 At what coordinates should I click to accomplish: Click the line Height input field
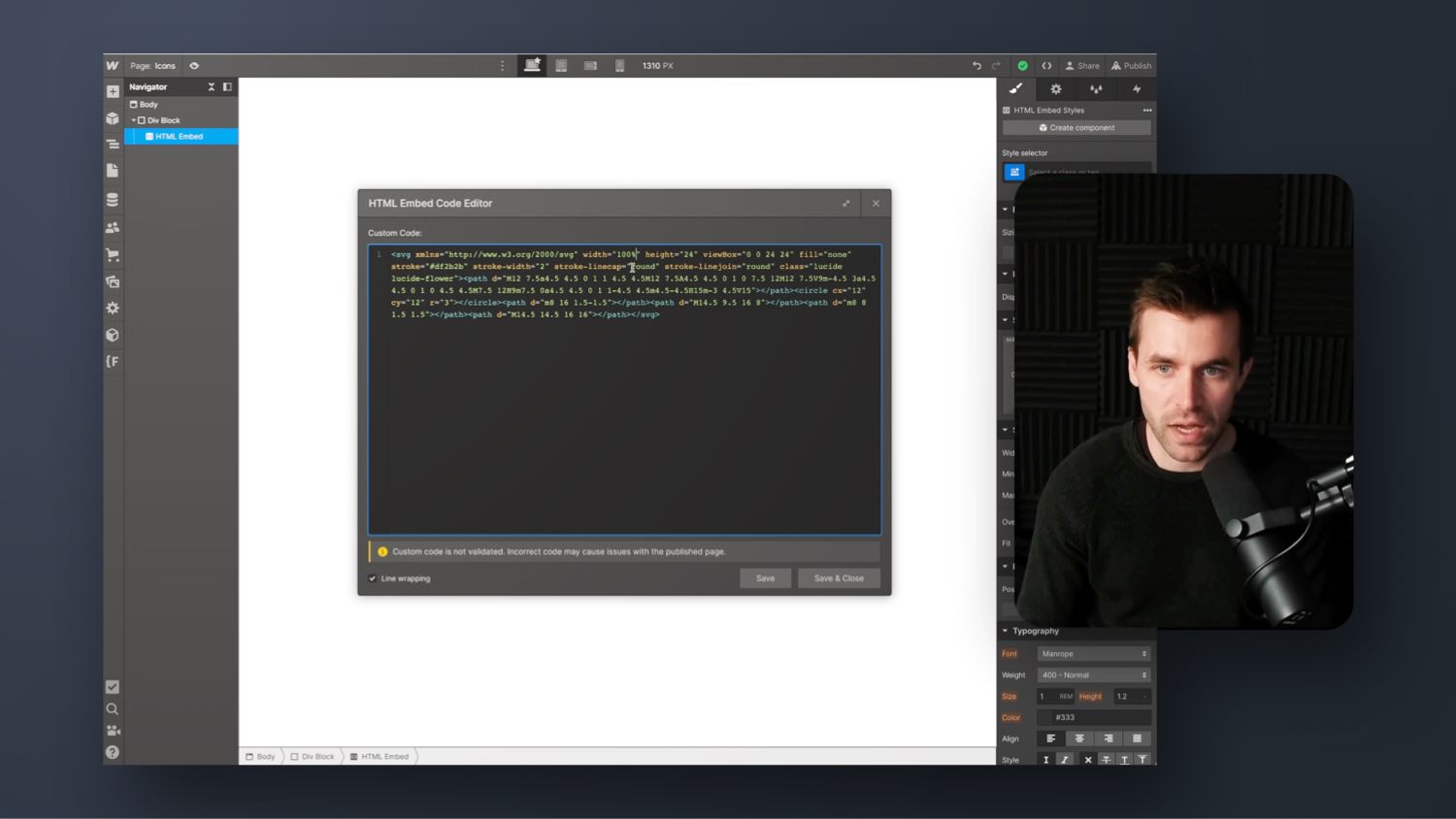pyautogui.click(x=1126, y=697)
